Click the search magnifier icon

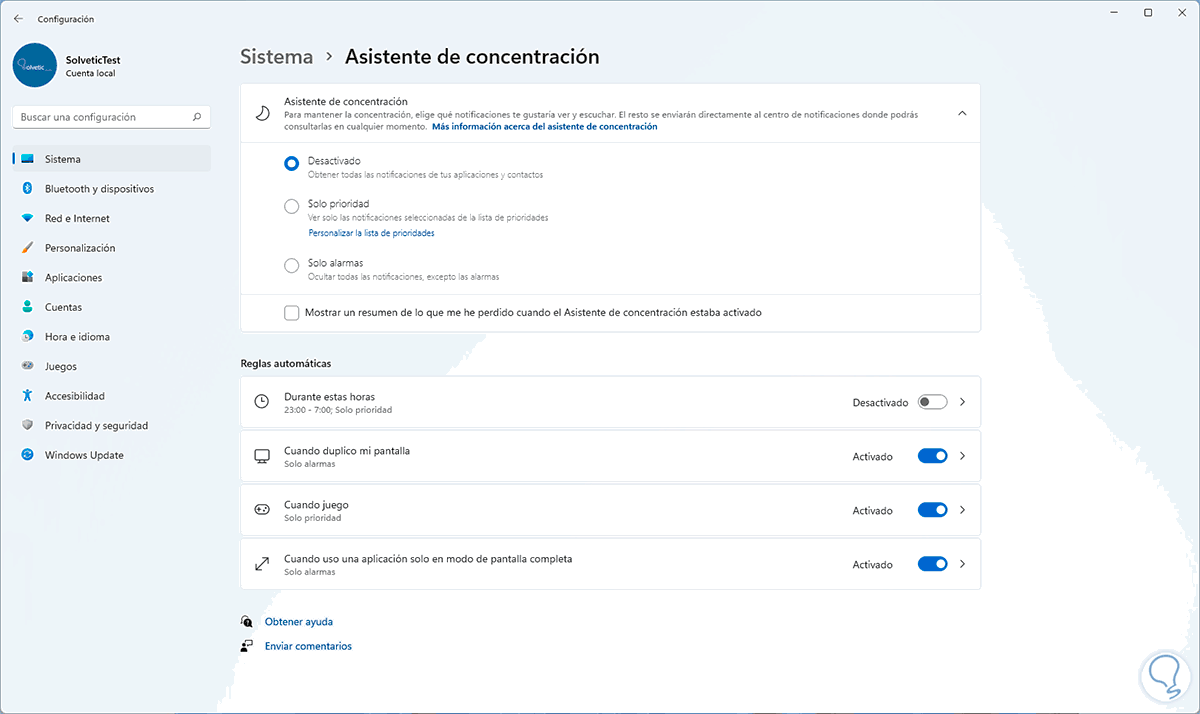[197, 117]
